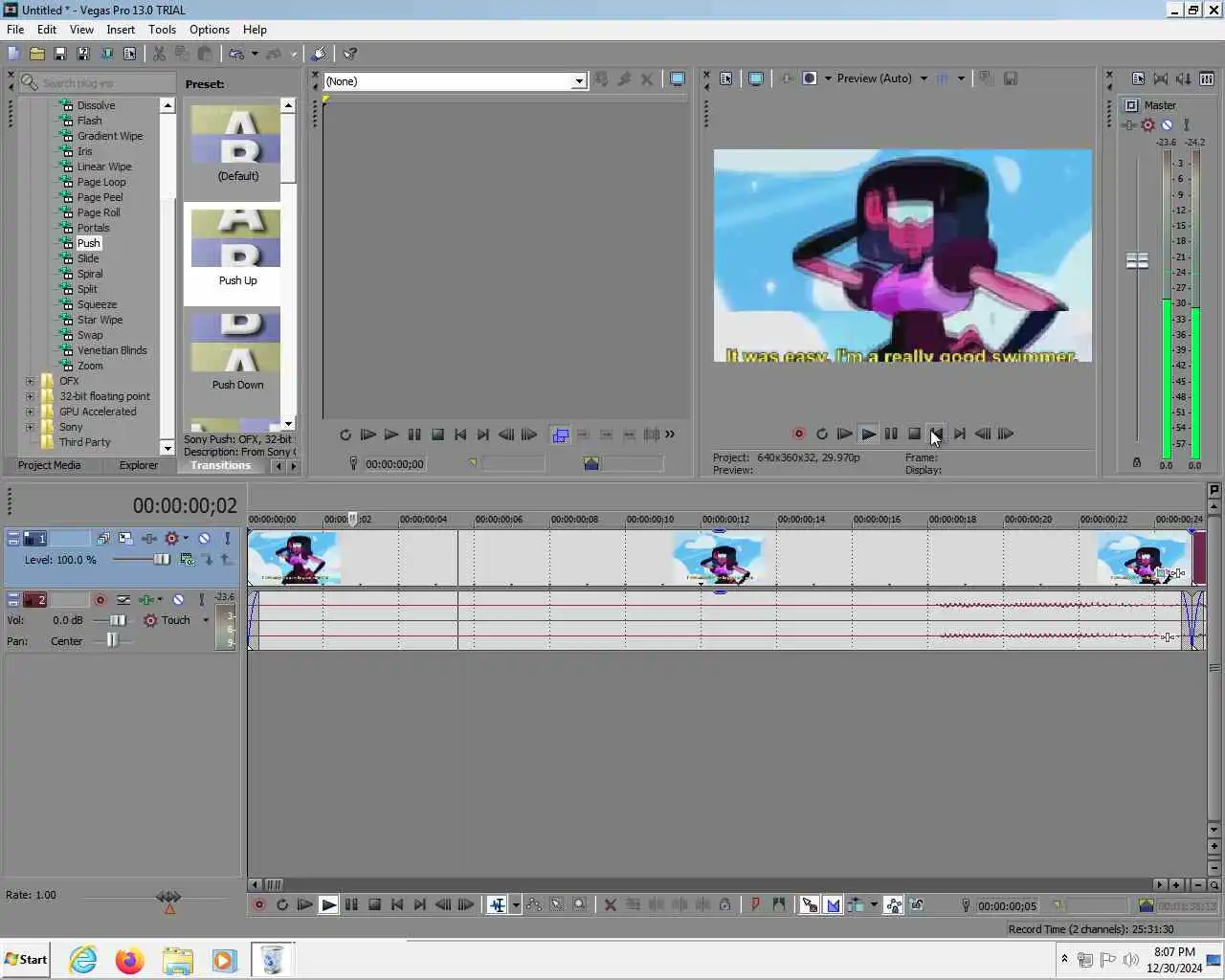Click the Vol slider on audio track 2
The image size is (1225, 980).
117,620
